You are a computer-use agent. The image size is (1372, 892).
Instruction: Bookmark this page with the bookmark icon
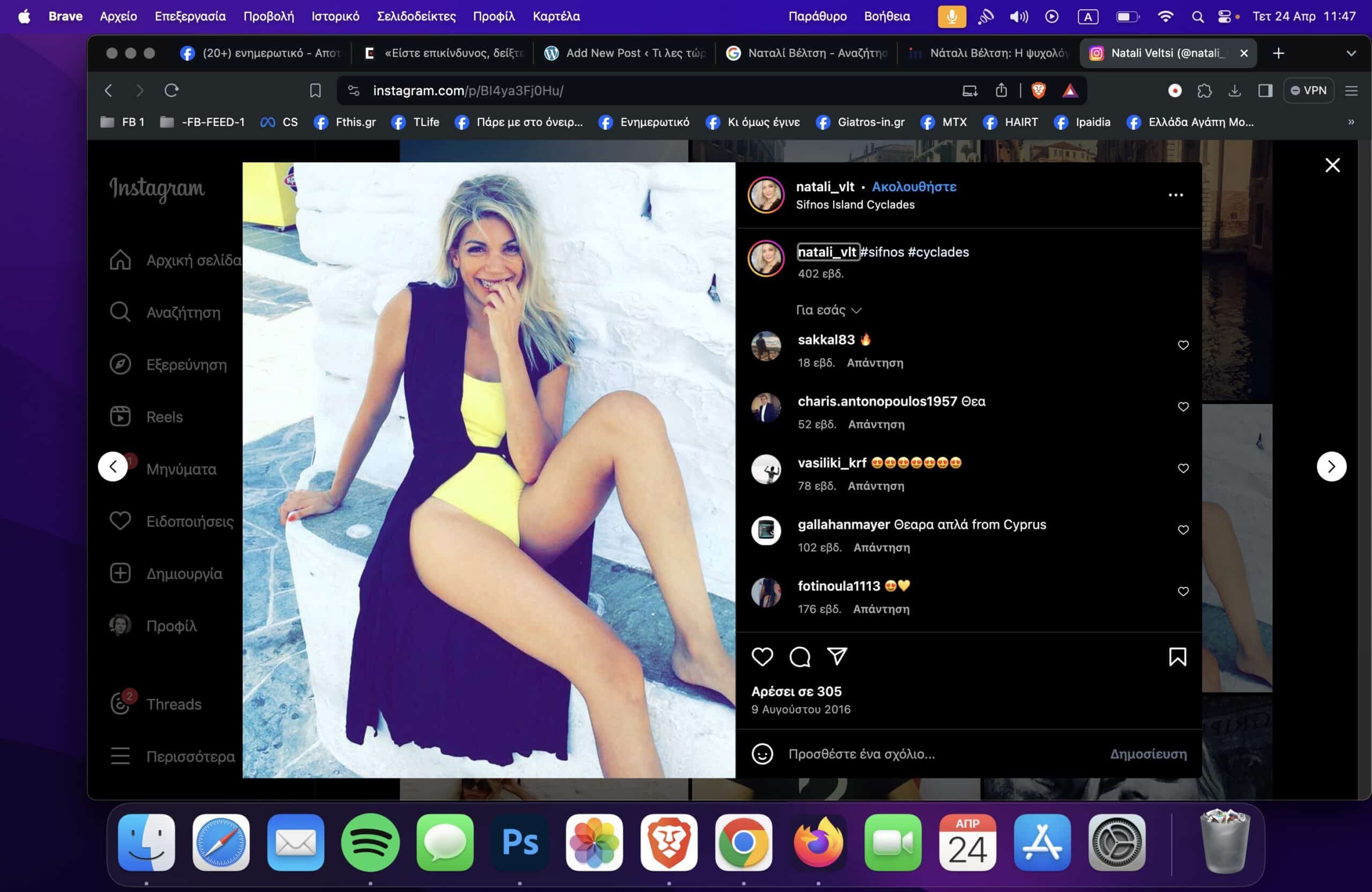(315, 91)
